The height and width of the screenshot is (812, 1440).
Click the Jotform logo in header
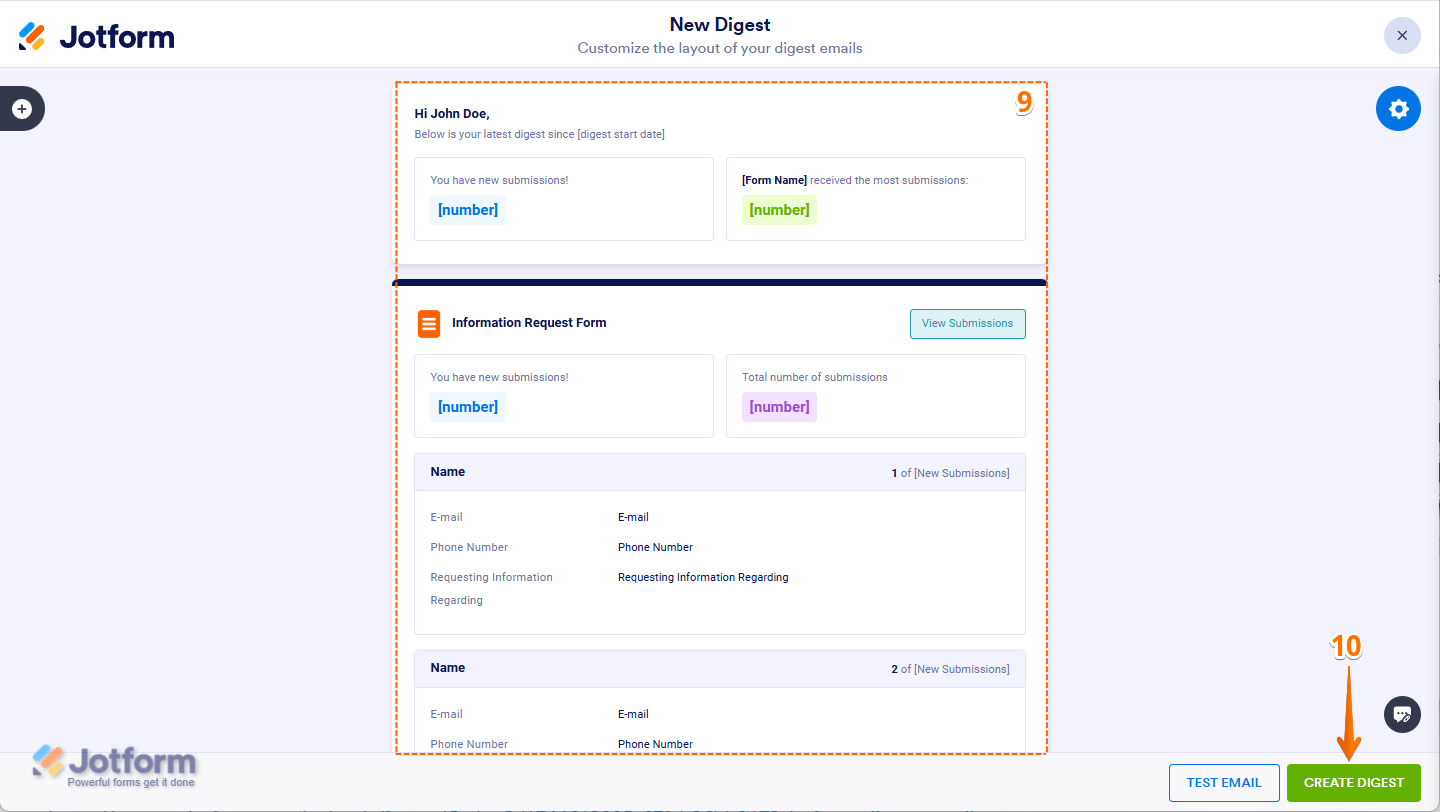[97, 37]
